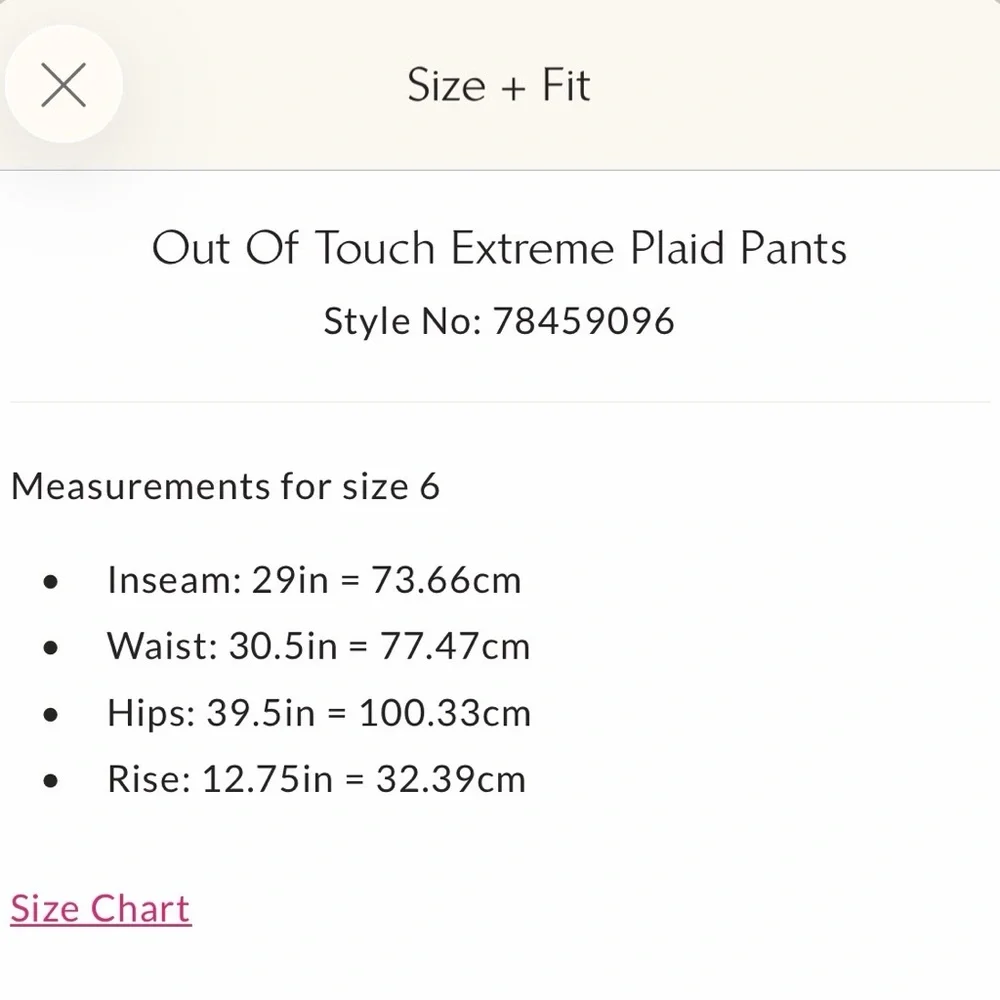Select the Waist: 30.5in measurement line
The image size is (1000, 1000).
pos(318,646)
